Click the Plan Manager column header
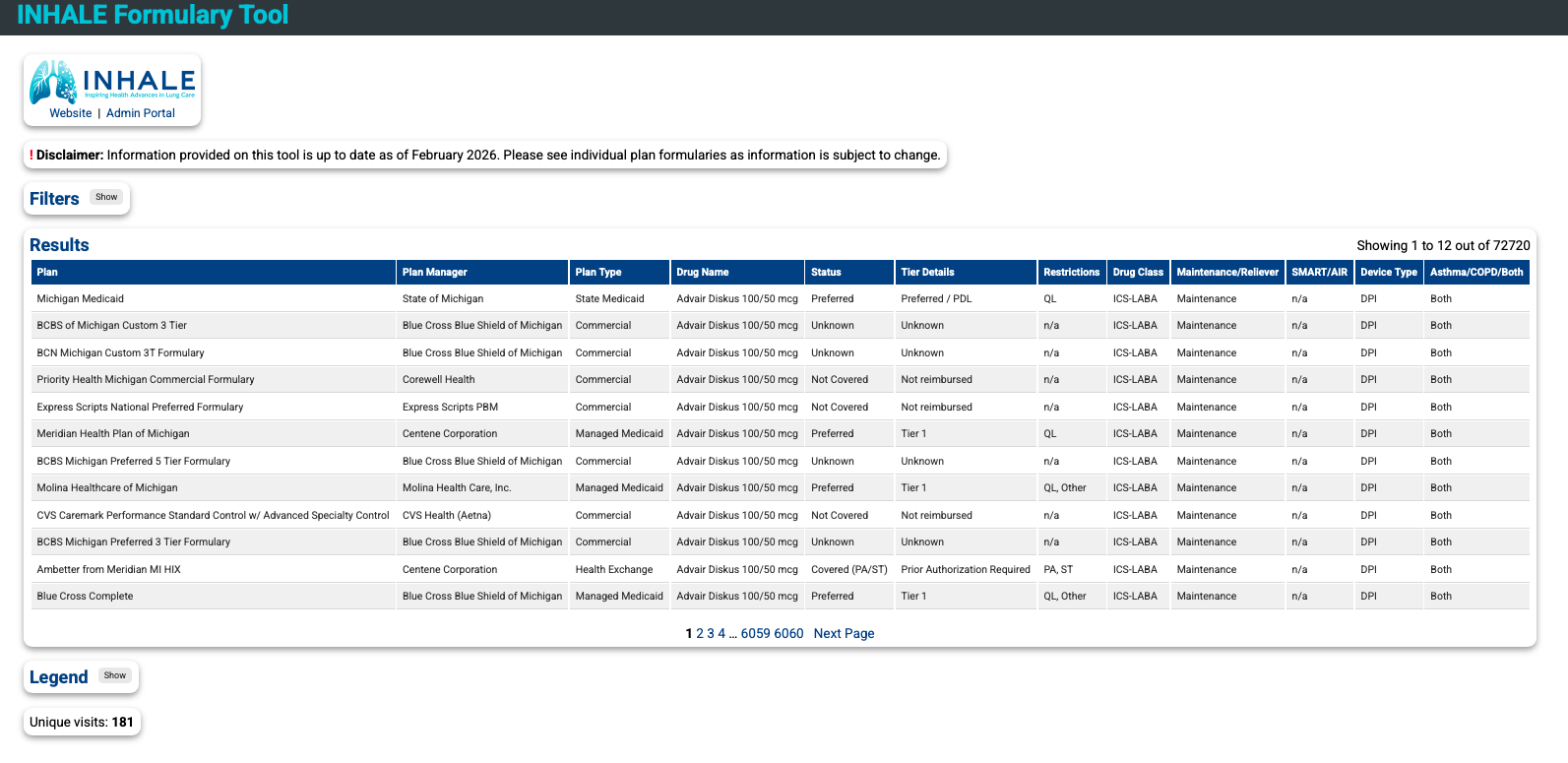 coord(482,272)
